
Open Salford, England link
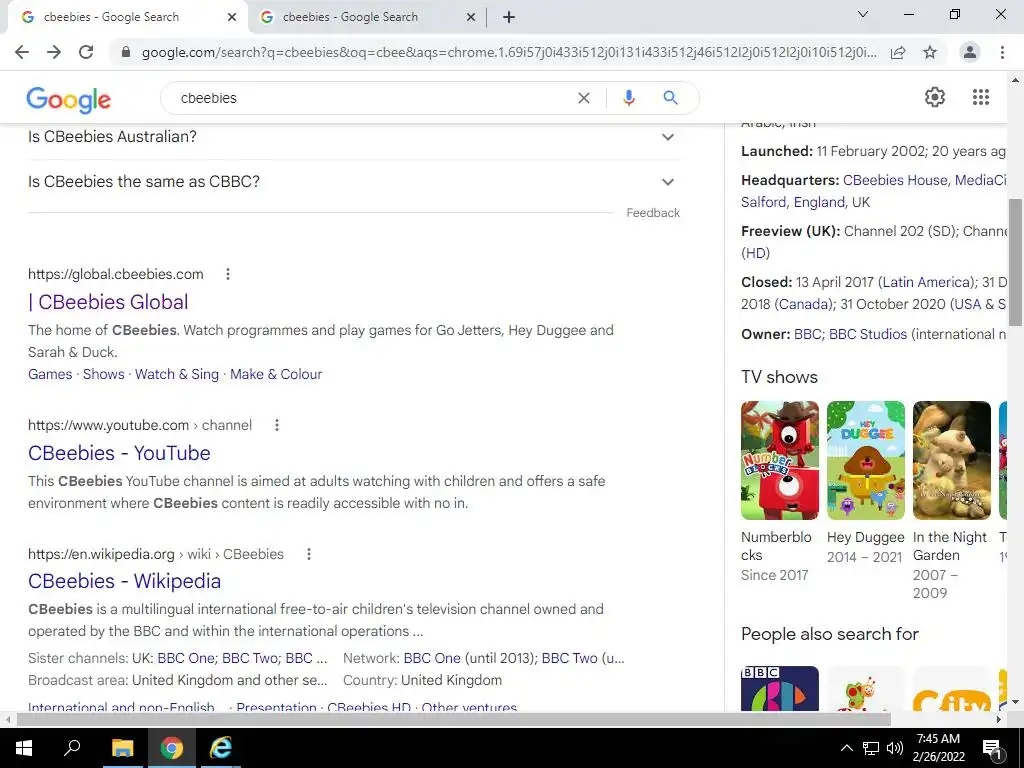coord(793,202)
